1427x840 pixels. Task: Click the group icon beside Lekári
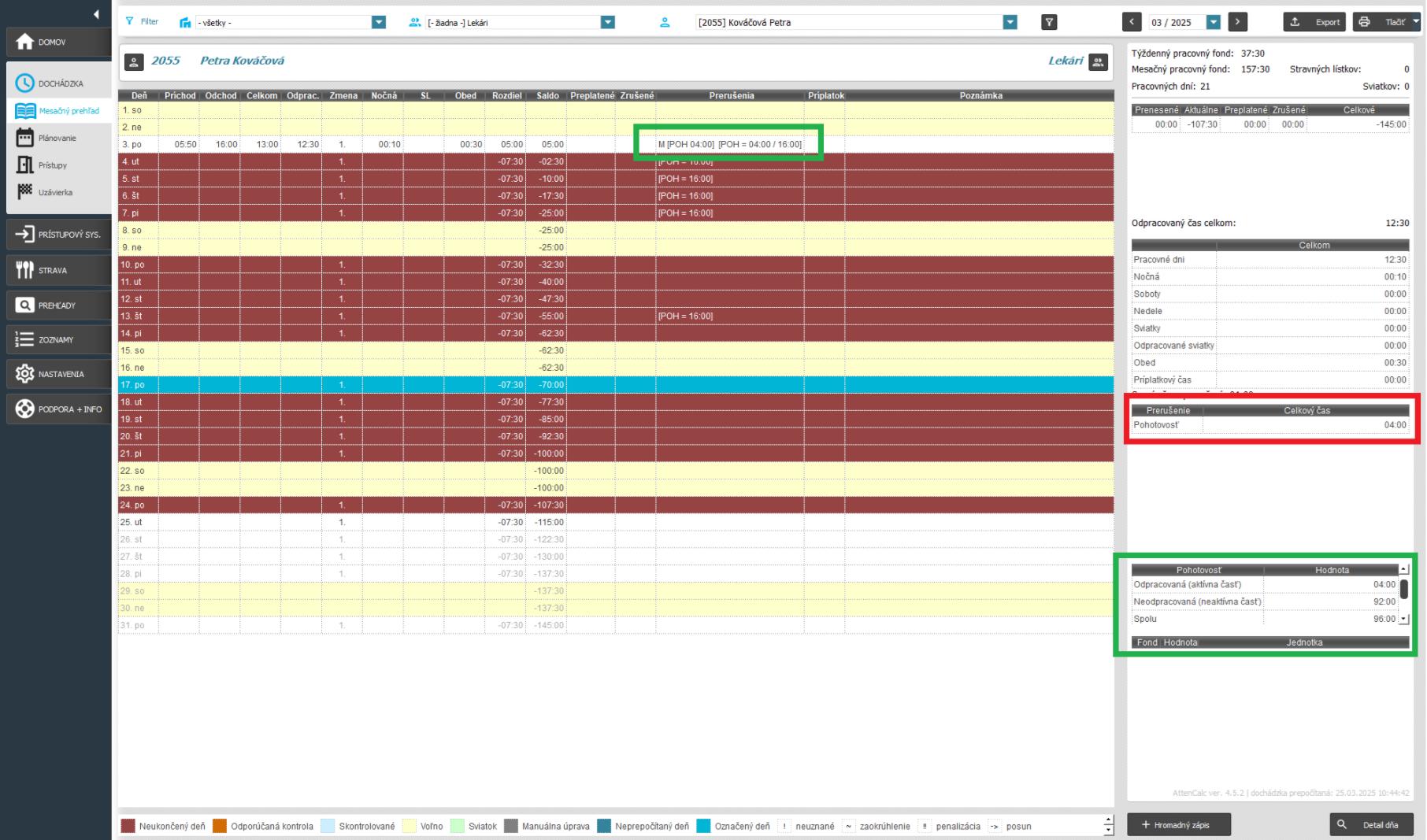click(1098, 61)
